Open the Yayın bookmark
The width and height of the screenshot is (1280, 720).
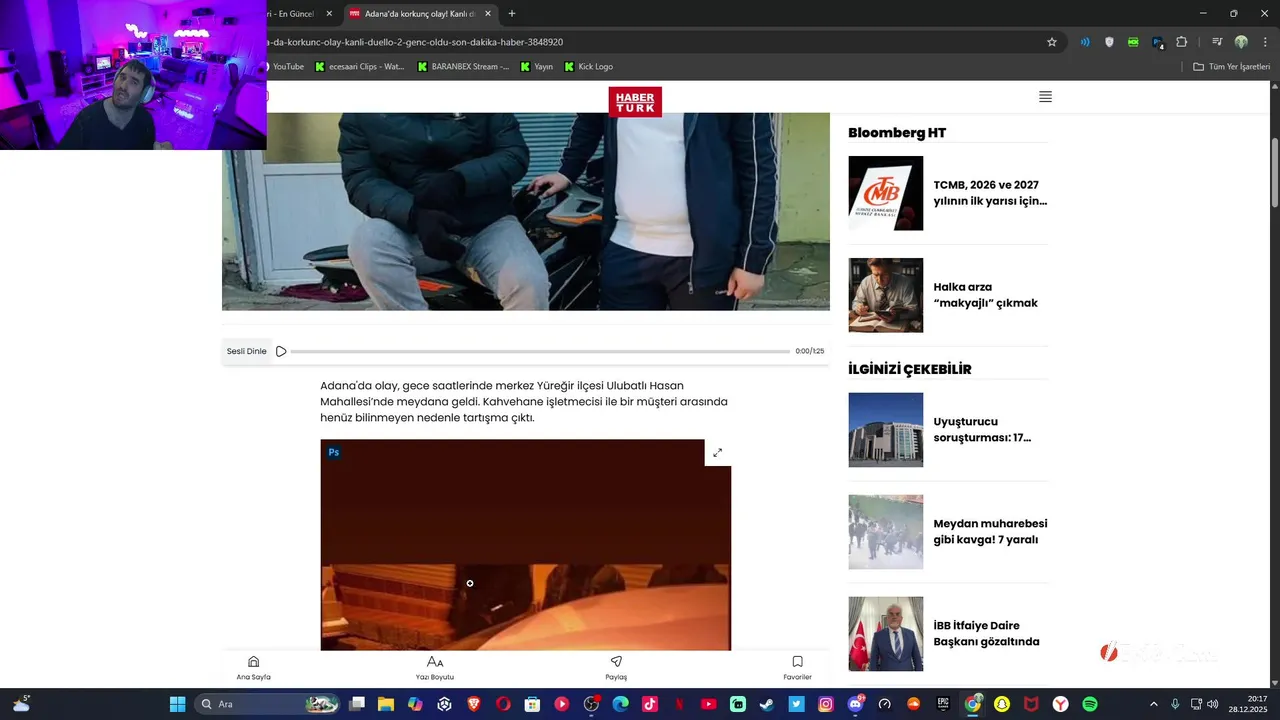[535, 67]
